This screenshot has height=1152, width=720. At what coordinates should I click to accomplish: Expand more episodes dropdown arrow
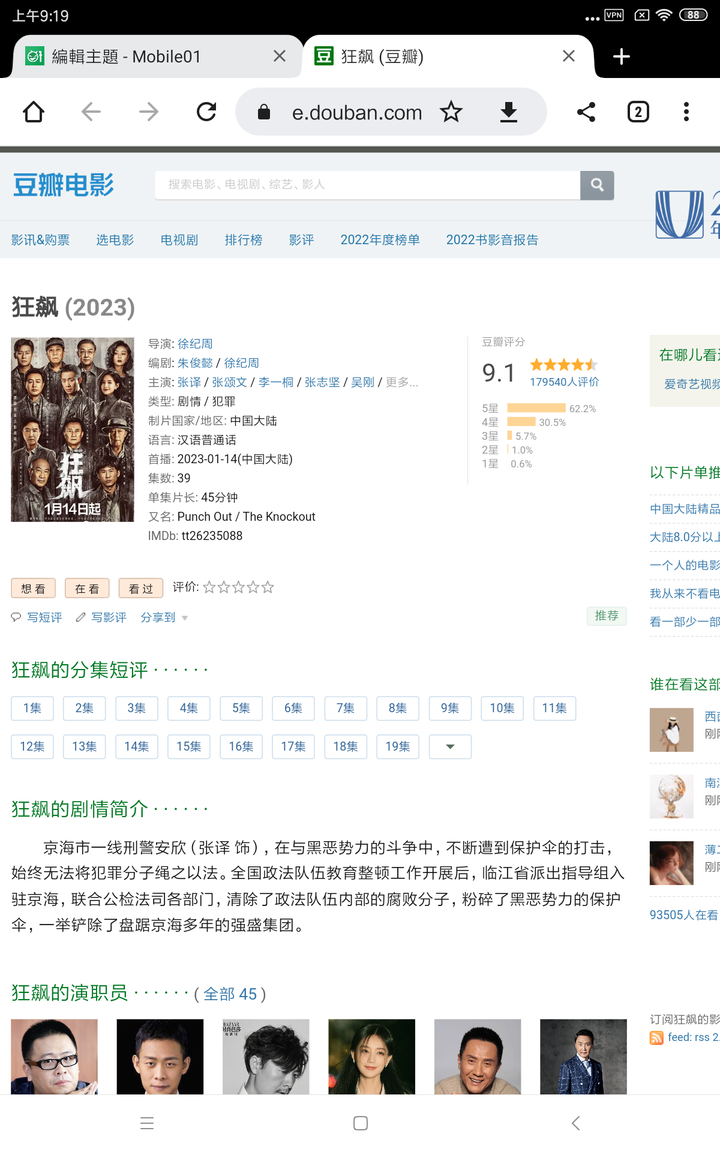coord(450,746)
